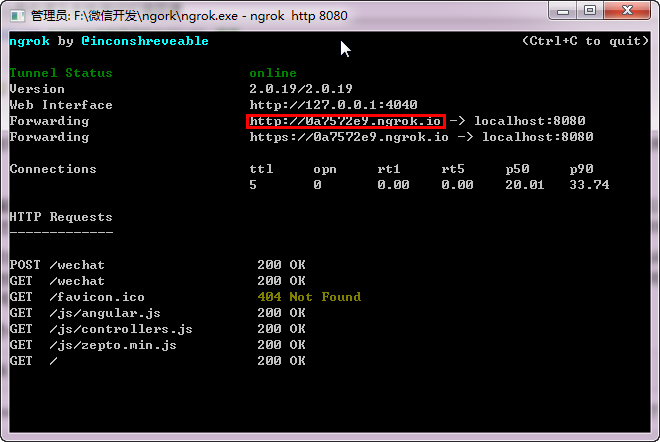Viewport: 660px width, 442px height.
Task: Click the 'rt5' column header
Action: (453, 169)
